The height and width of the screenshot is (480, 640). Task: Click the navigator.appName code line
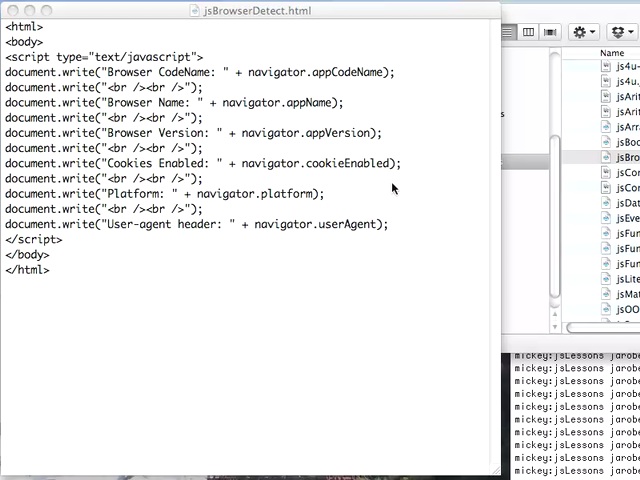coord(174,102)
